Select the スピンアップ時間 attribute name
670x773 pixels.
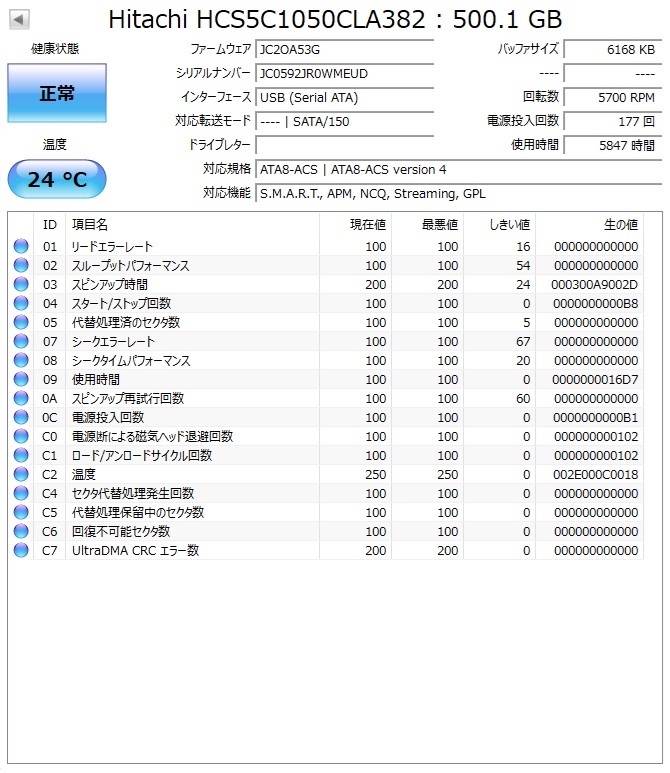coord(109,284)
